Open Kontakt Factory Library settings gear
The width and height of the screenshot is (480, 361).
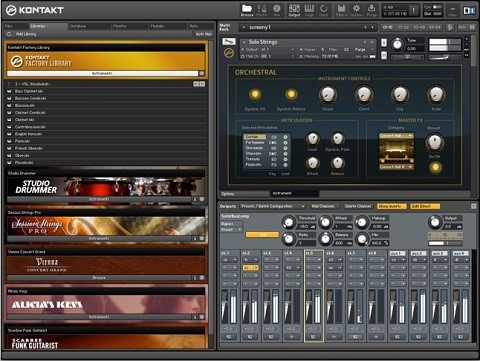(202, 73)
